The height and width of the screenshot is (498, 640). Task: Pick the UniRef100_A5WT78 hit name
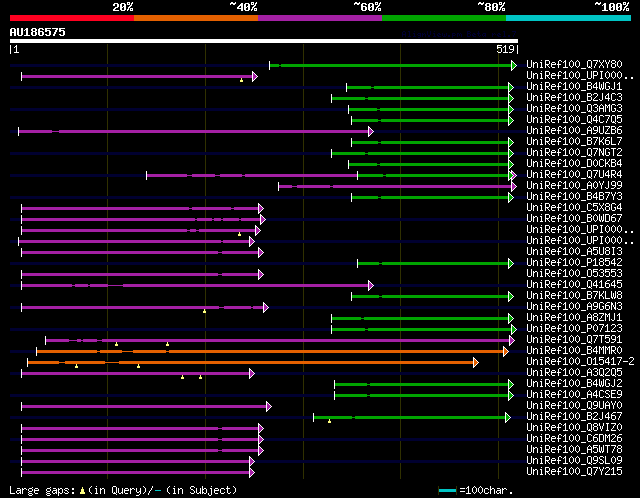574,450
